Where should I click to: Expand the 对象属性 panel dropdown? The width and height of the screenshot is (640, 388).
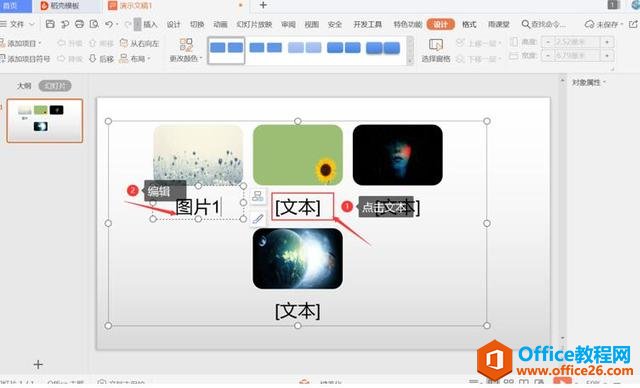coord(604,82)
